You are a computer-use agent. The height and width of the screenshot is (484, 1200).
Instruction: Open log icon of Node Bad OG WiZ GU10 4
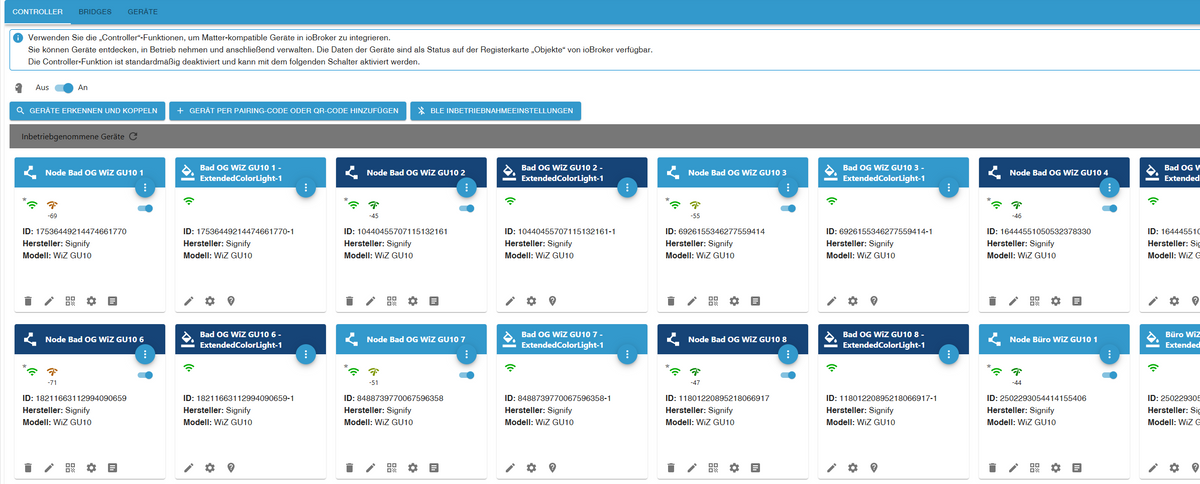(1076, 300)
